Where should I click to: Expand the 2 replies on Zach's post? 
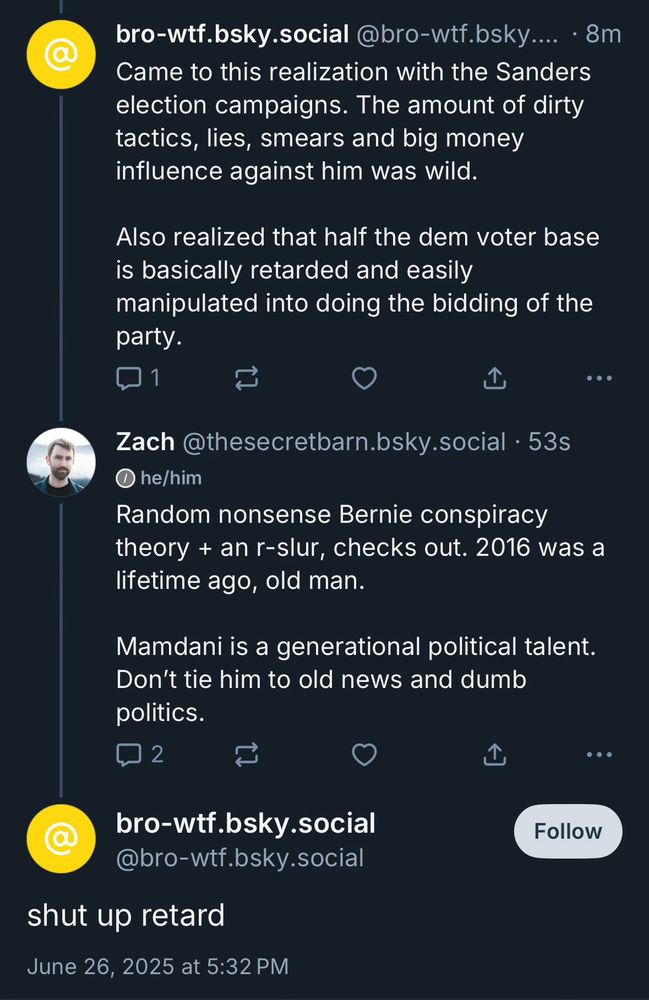pyautogui.click(x=138, y=755)
